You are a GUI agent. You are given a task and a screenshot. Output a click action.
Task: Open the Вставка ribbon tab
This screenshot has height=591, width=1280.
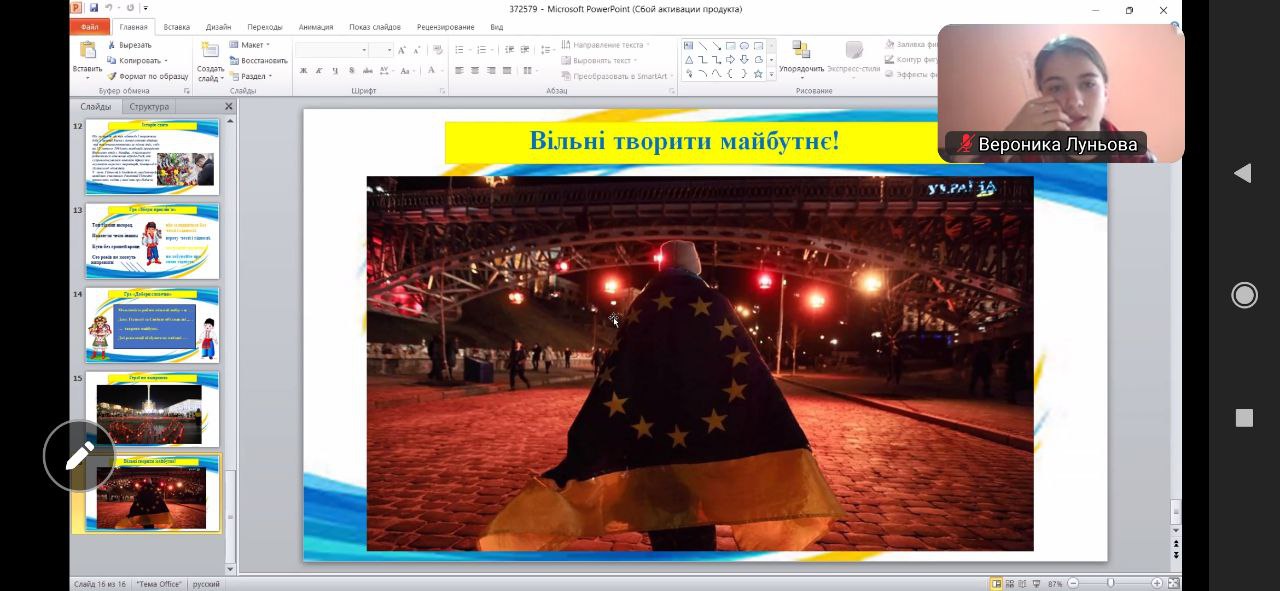tap(176, 27)
